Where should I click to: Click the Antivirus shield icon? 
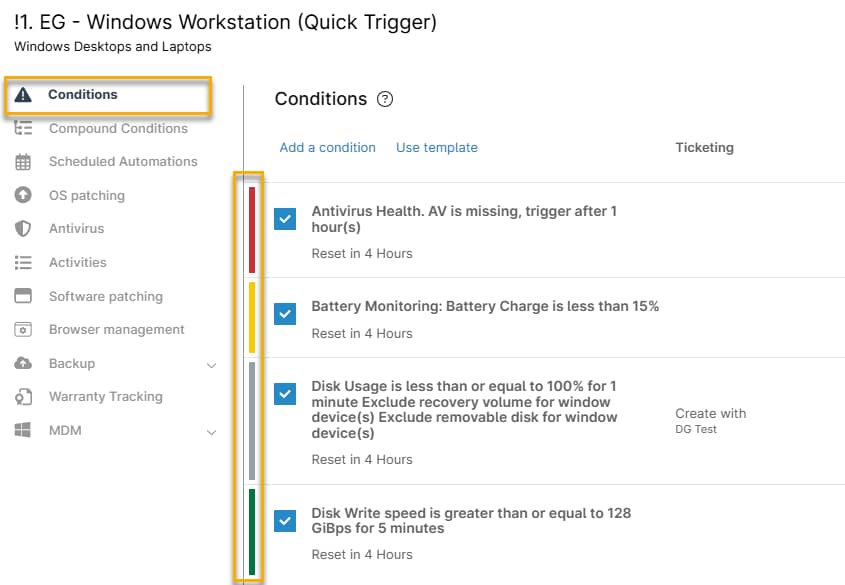click(23, 229)
